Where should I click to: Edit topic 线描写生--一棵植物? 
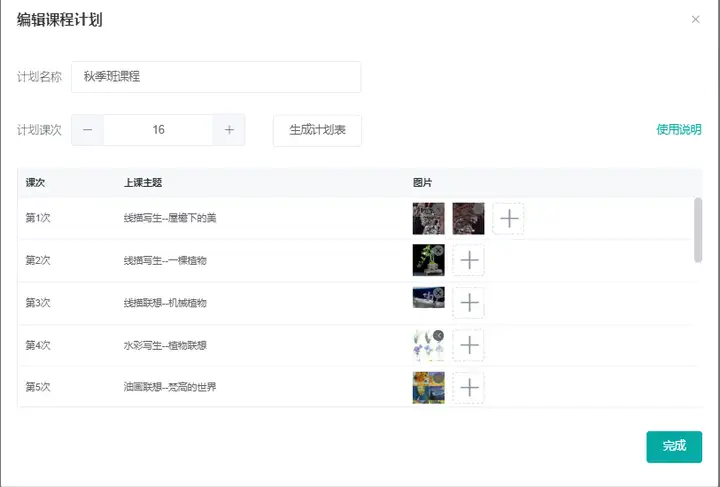pyautogui.click(x=165, y=260)
